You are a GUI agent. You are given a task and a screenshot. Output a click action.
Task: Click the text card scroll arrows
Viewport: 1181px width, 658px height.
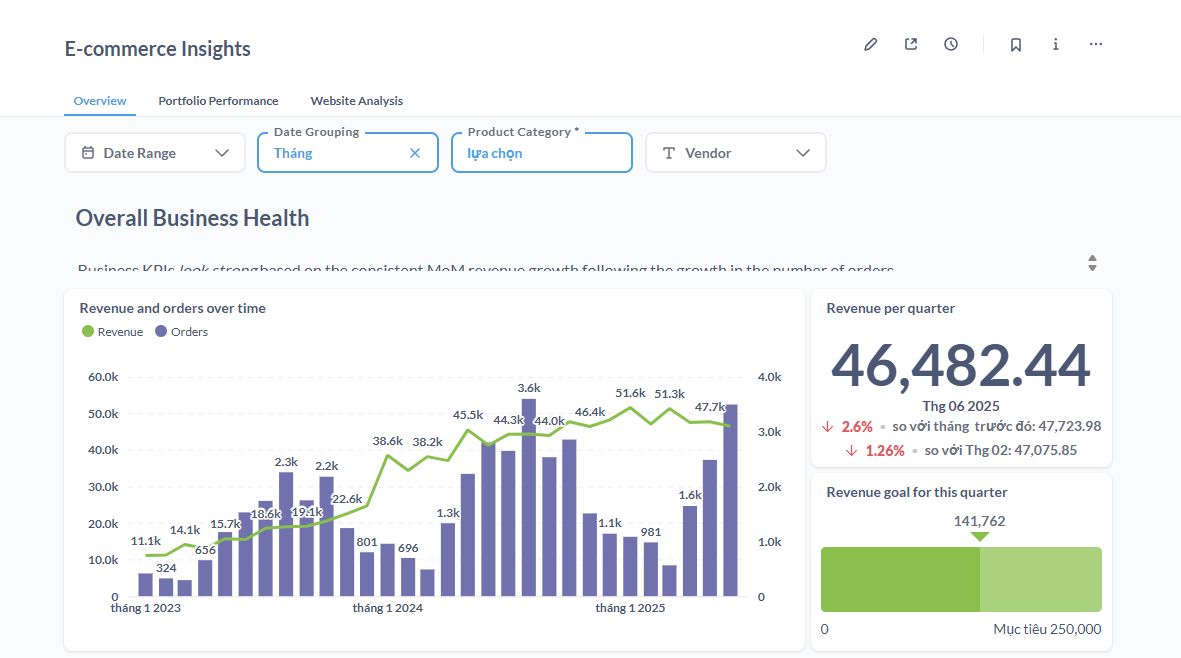(x=1092, y=263)
